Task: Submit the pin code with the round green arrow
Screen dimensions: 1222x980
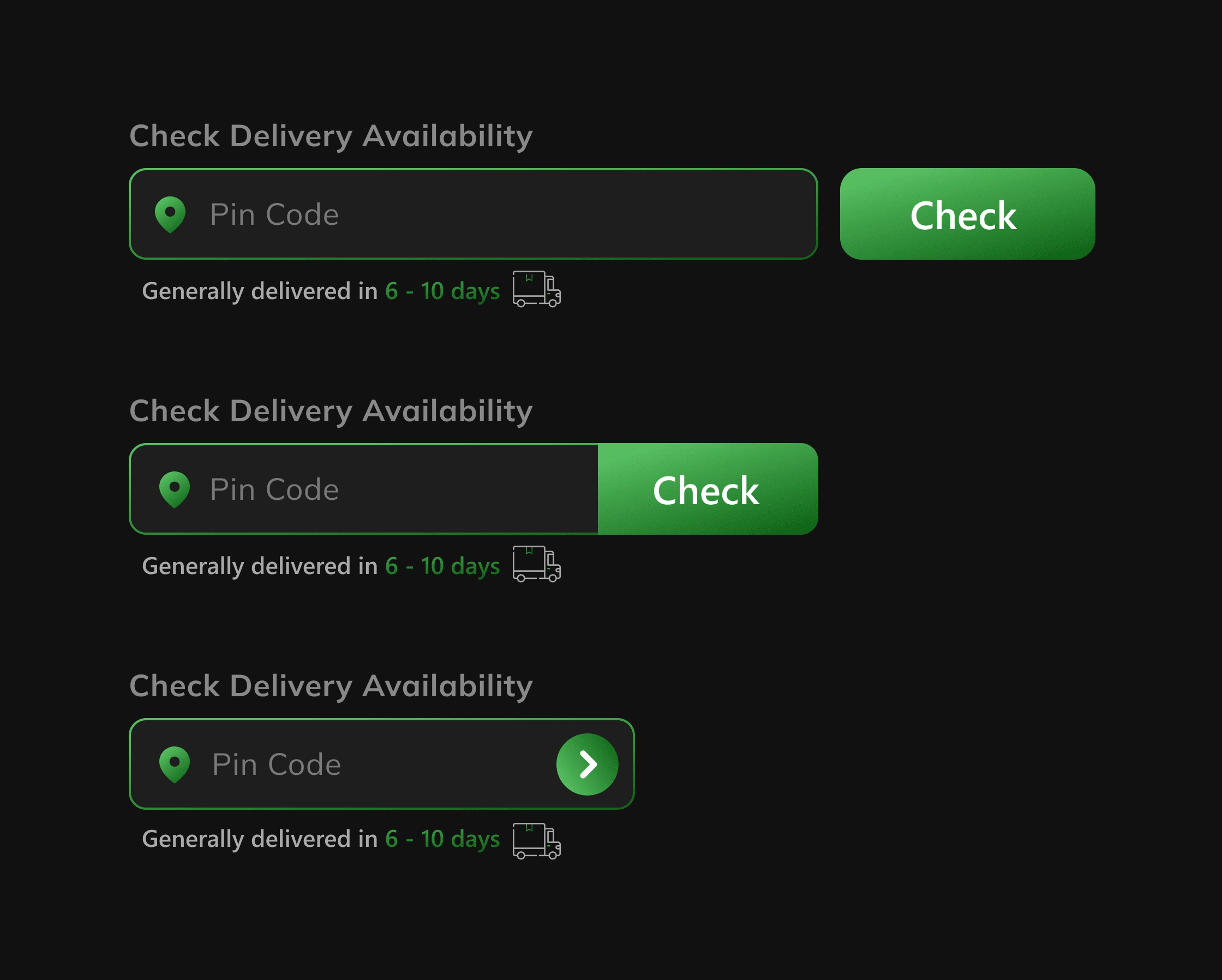Action: 587,764
